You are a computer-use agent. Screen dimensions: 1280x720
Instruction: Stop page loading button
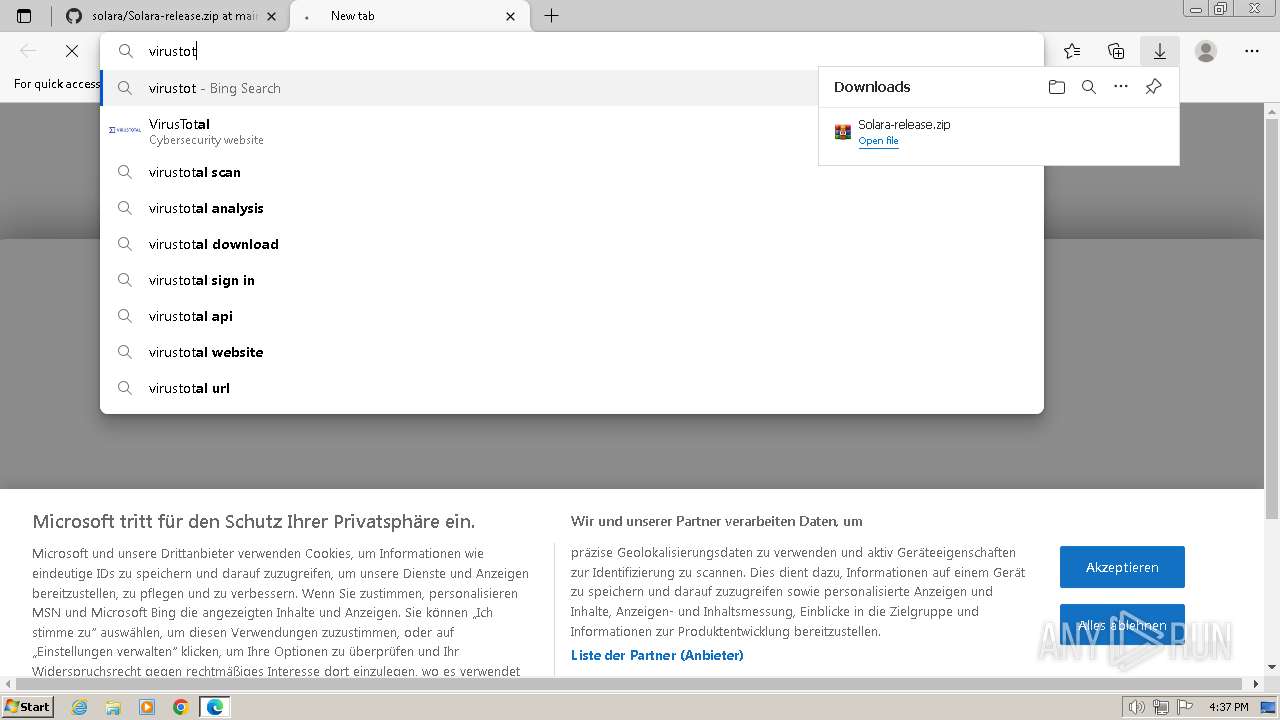click(72, 51)
